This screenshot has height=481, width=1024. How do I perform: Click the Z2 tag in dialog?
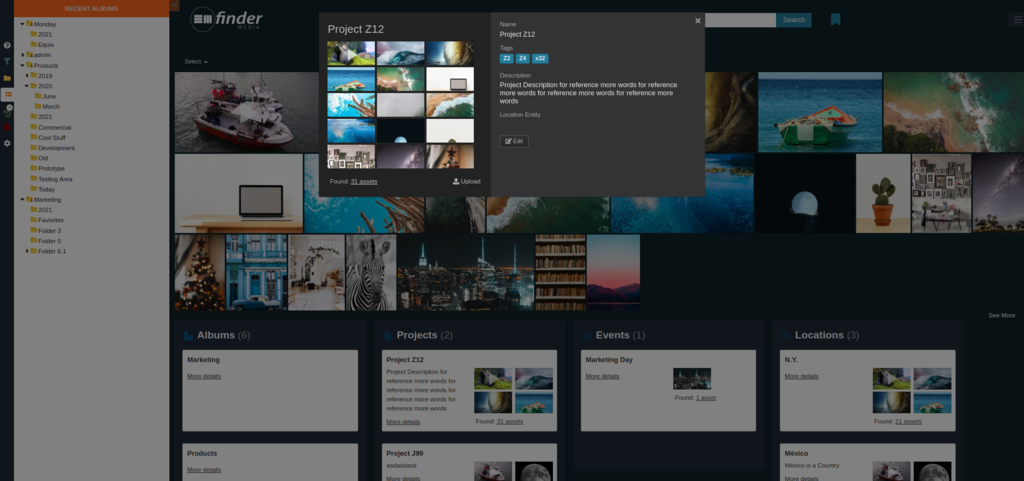[506, 59]
